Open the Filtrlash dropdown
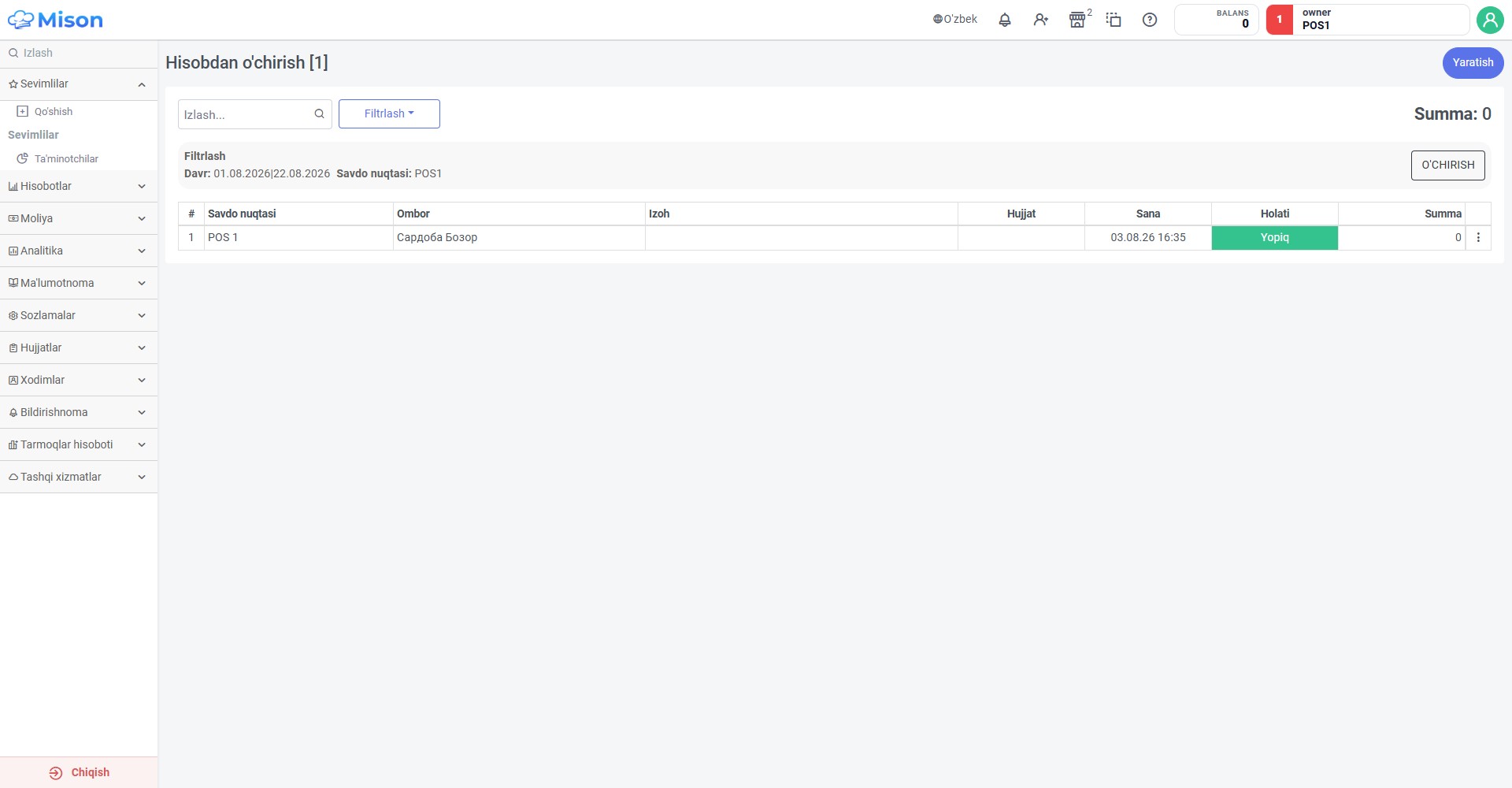This screenshot has width=1512, height=788. point(389,113)
